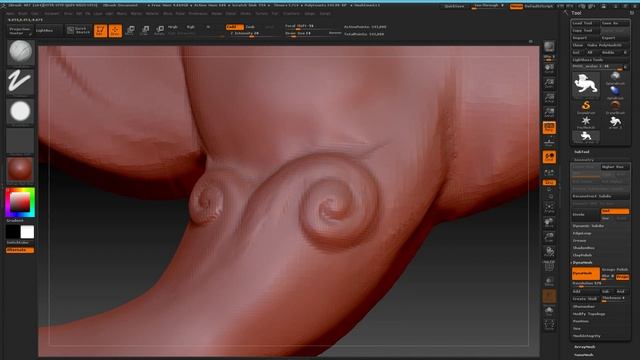Viewport: 640px width, 360px height.
Task: Click the Scroll canvas icon on right shelf
Action: point(549,68)
